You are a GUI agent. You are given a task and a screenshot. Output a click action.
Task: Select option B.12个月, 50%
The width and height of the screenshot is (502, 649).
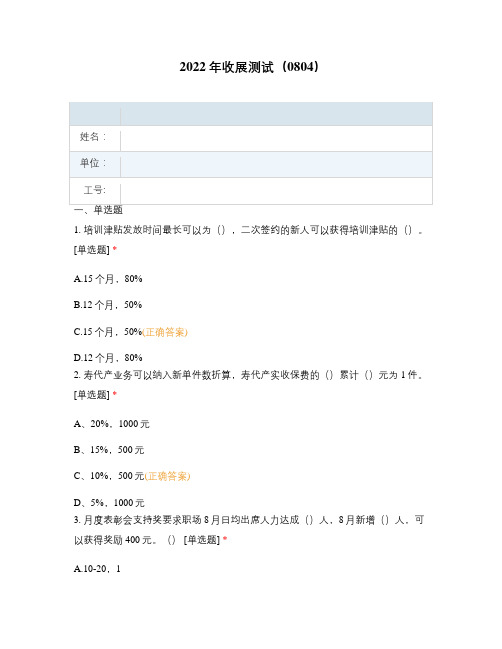[108, 305]
